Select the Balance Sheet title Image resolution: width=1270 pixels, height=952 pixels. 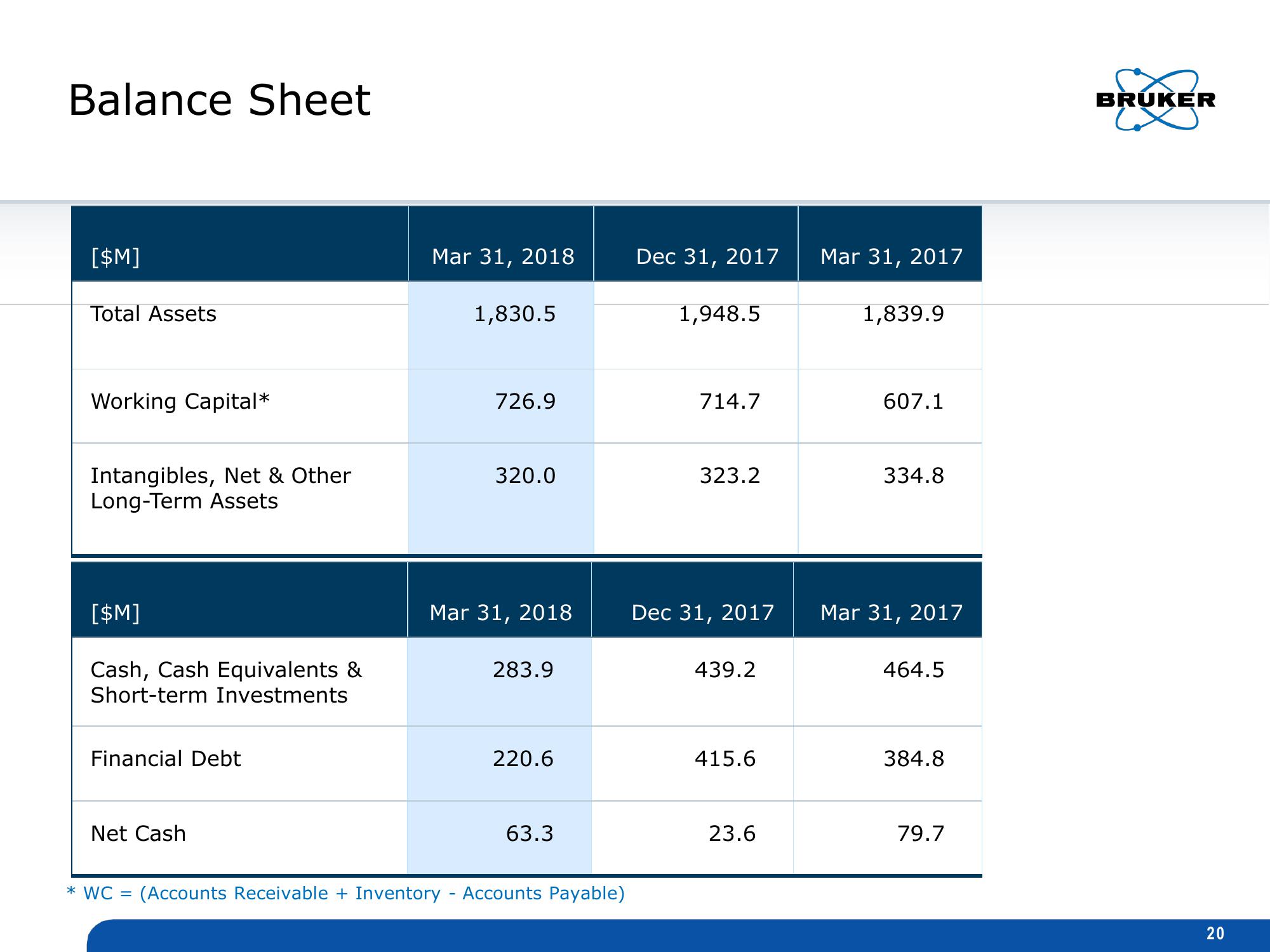click(219, 100)
